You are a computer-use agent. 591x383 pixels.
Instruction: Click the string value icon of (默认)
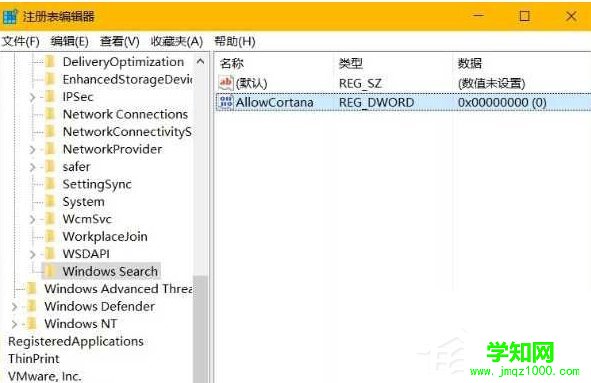click(226, 83)
